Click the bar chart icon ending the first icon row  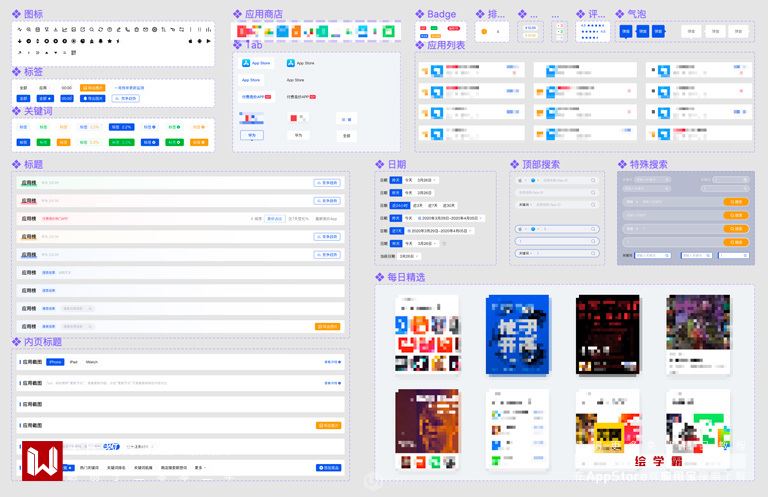tap(209, 29)
